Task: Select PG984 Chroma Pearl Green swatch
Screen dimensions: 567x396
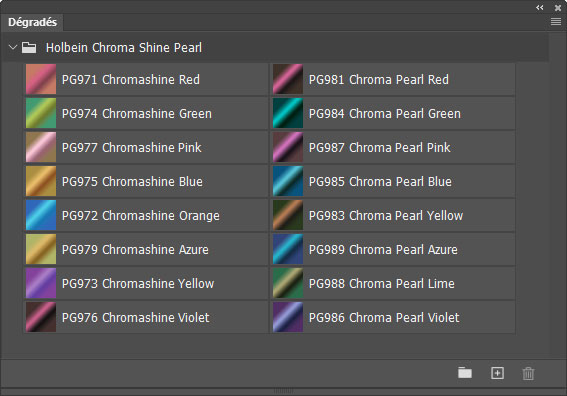Action: (x=288, y=113)
